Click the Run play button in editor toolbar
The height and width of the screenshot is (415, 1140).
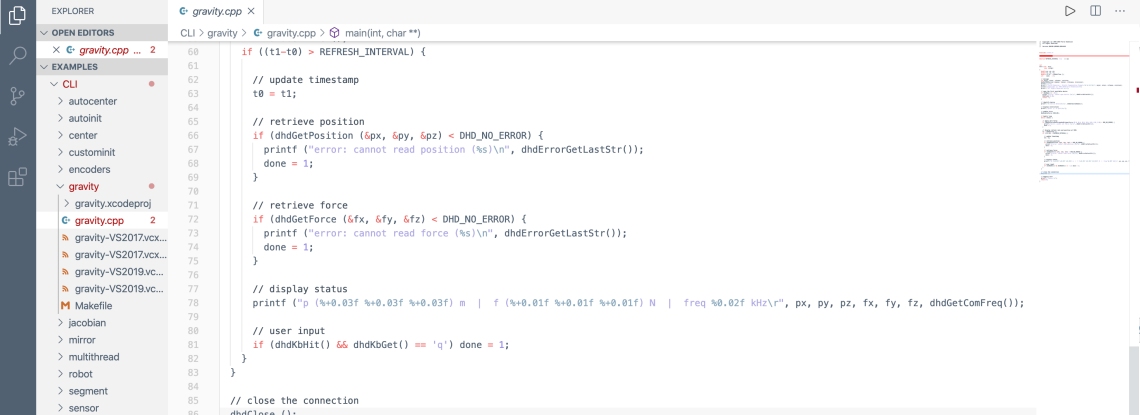[1070, 10]
